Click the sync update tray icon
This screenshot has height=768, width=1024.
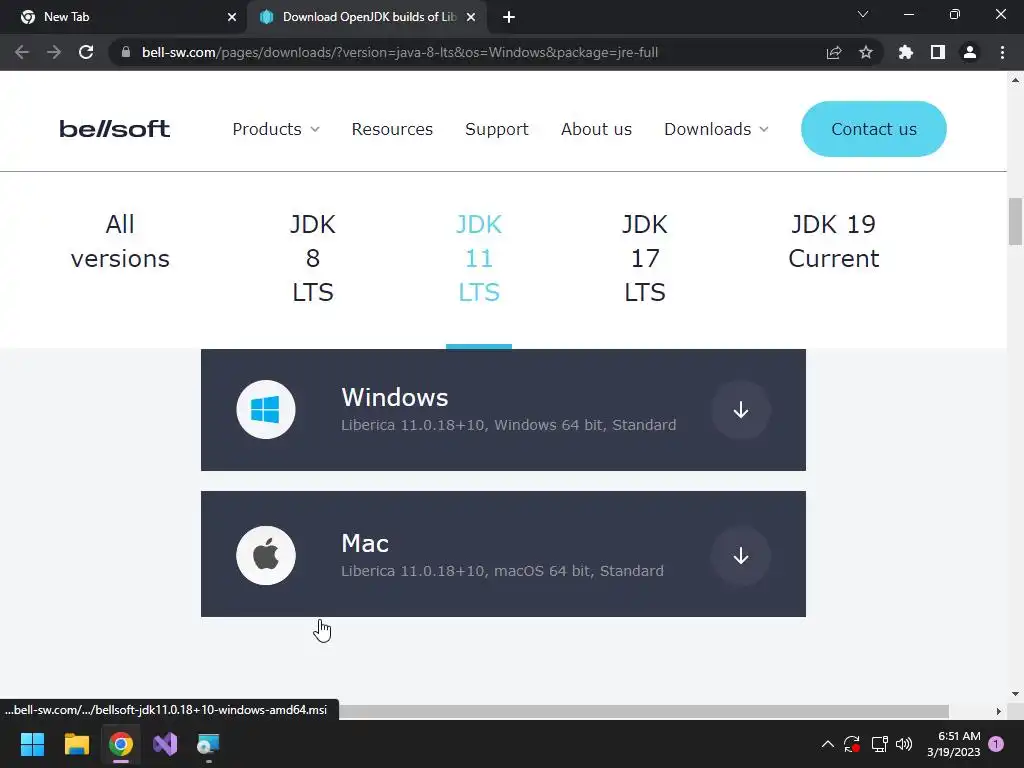pos(852,744)
